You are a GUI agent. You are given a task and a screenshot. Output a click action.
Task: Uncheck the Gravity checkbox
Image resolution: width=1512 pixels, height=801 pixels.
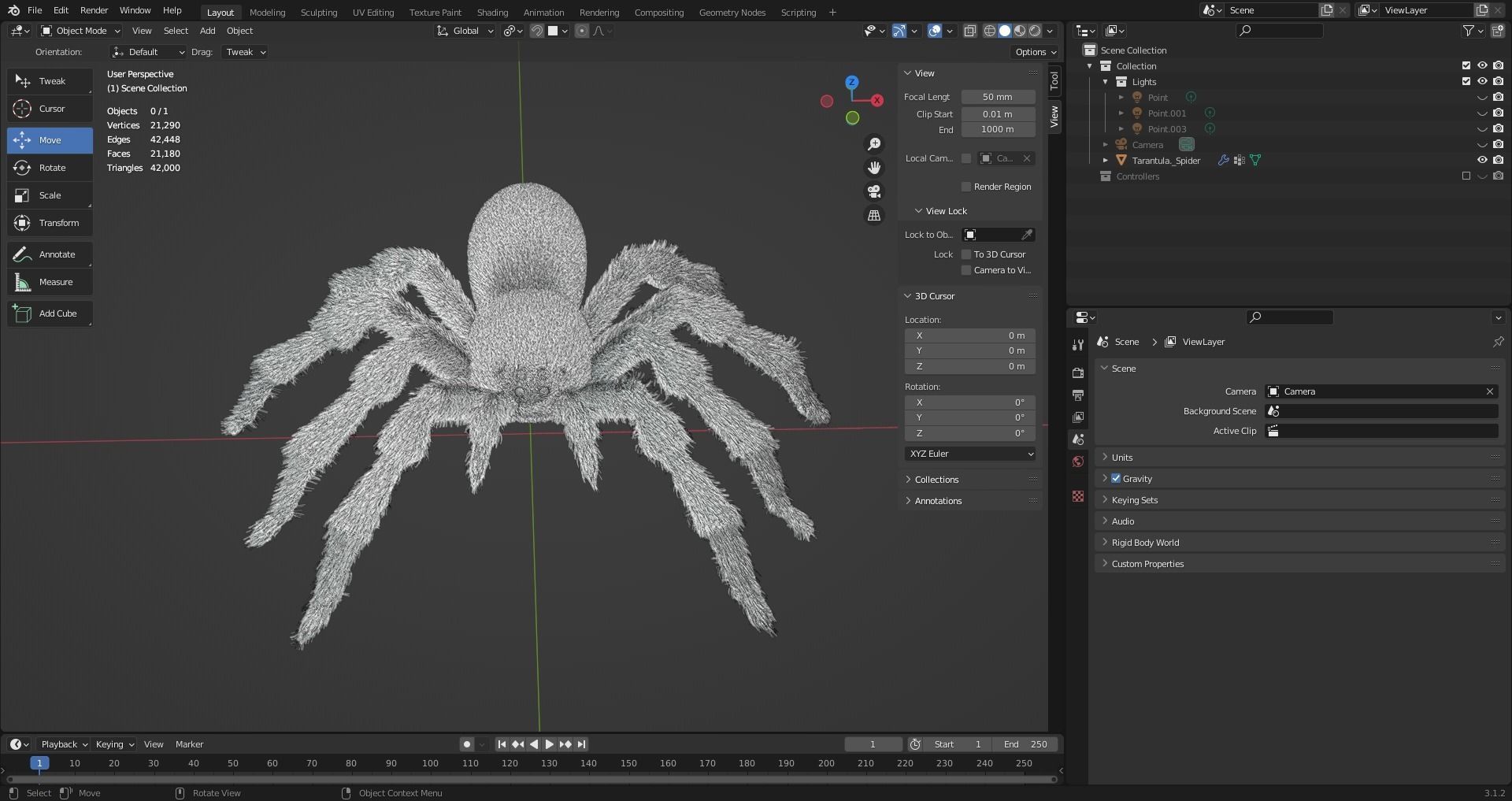tap(1116, 478)
